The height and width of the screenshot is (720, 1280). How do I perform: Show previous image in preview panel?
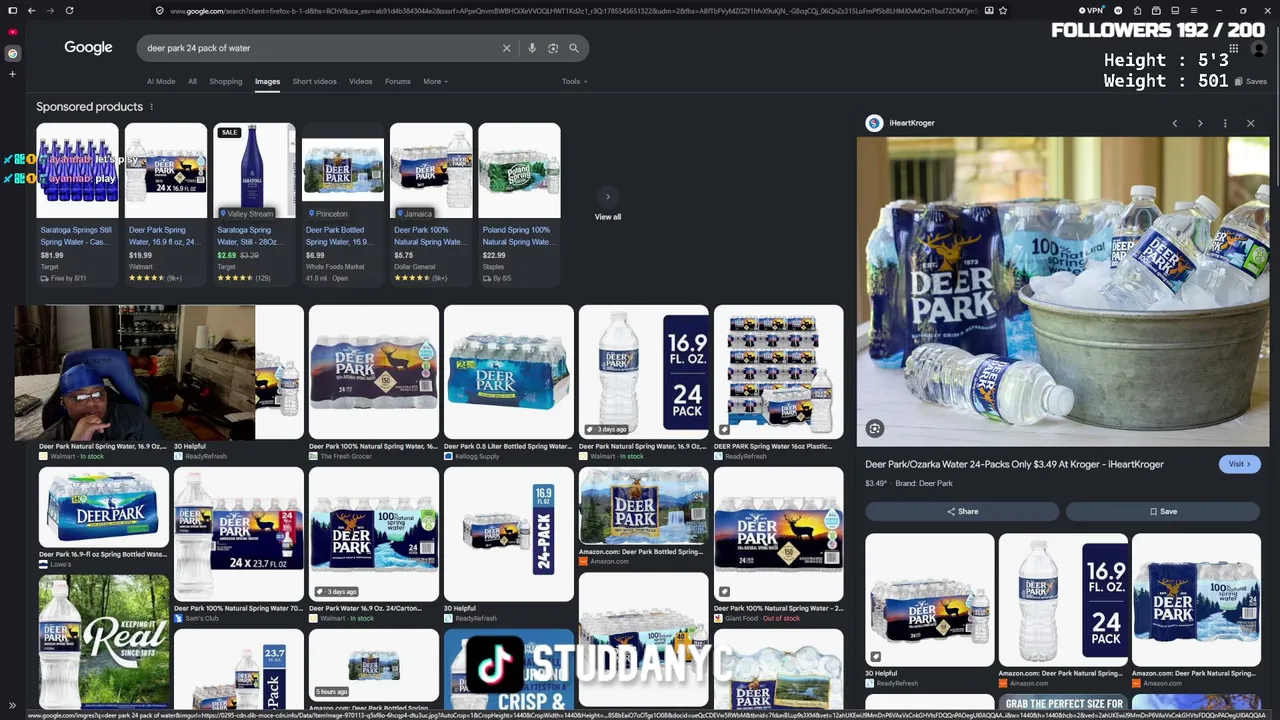point(1175,123)
